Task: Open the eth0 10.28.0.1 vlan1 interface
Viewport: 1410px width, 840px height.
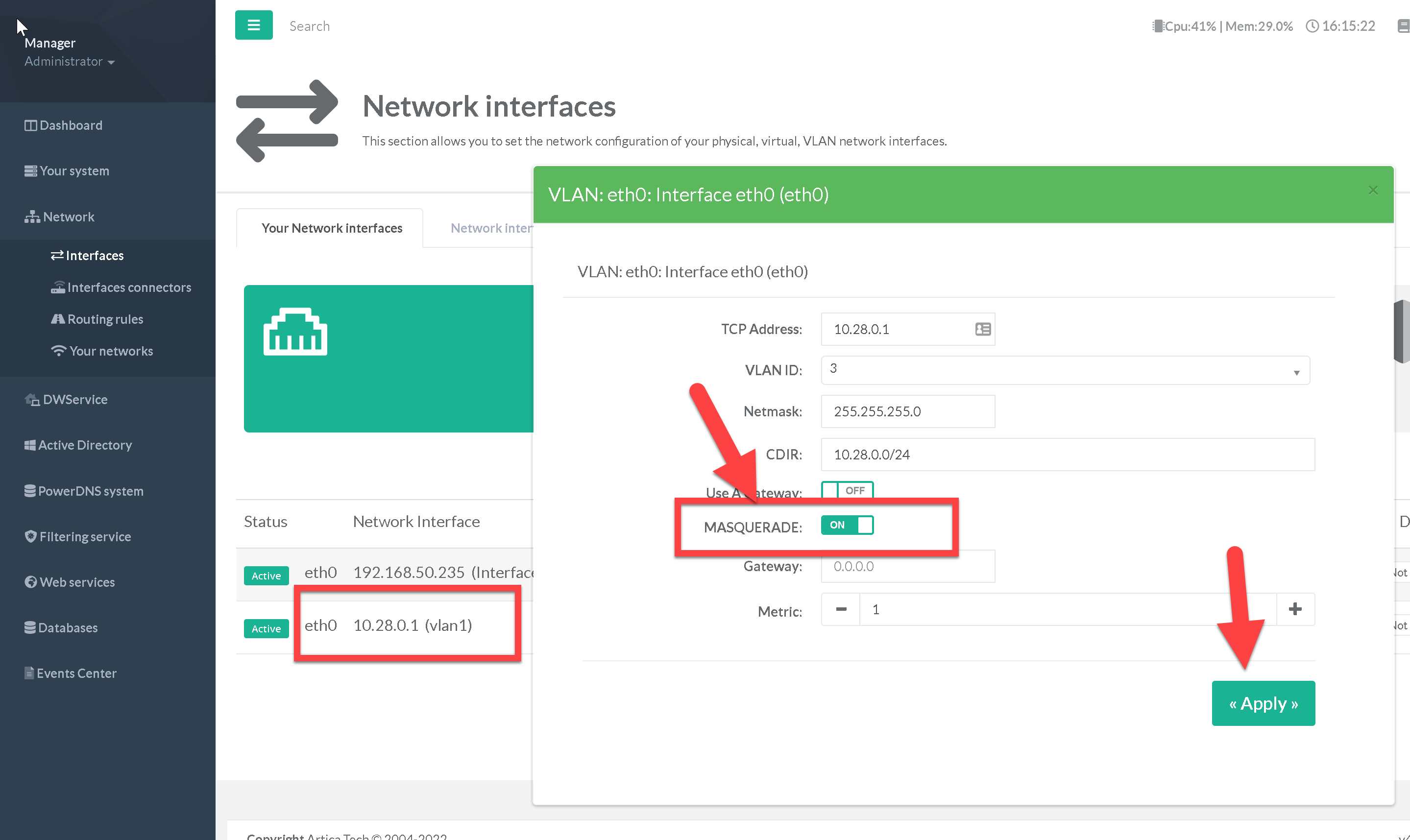Action: [x=412, y=625]
